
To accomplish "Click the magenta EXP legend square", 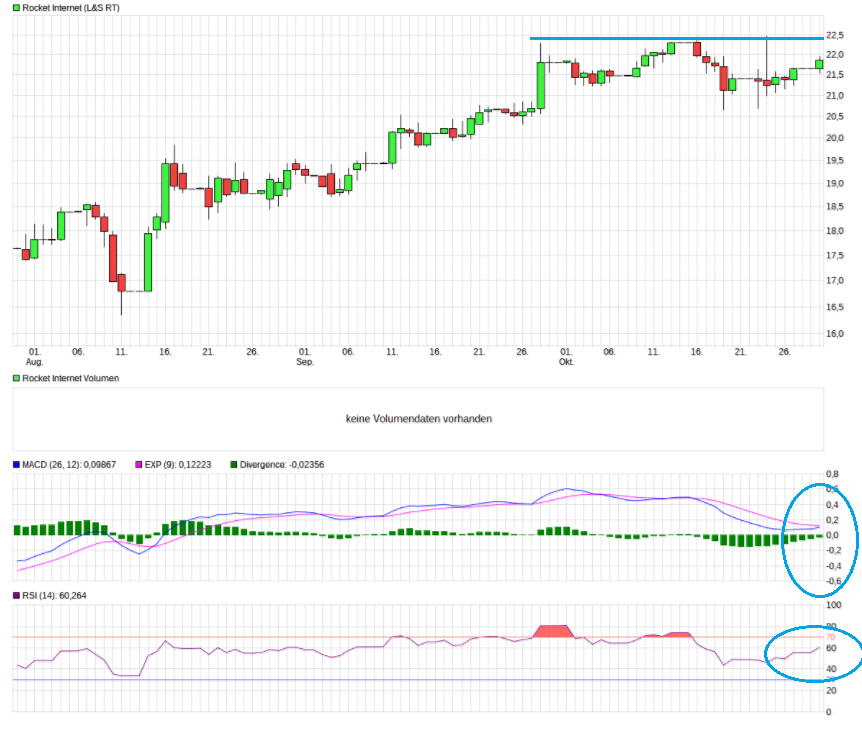I will pyautogui.click(x=139, y=464).
